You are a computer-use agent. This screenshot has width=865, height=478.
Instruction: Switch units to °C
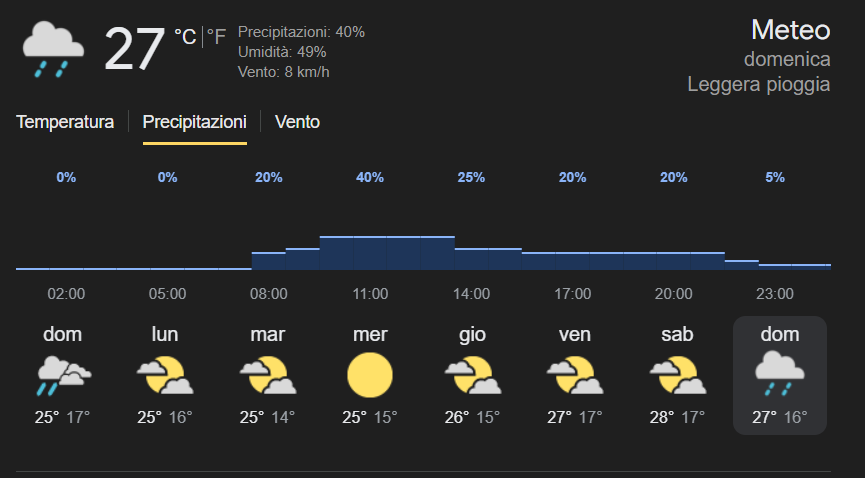tap(185, 38)
